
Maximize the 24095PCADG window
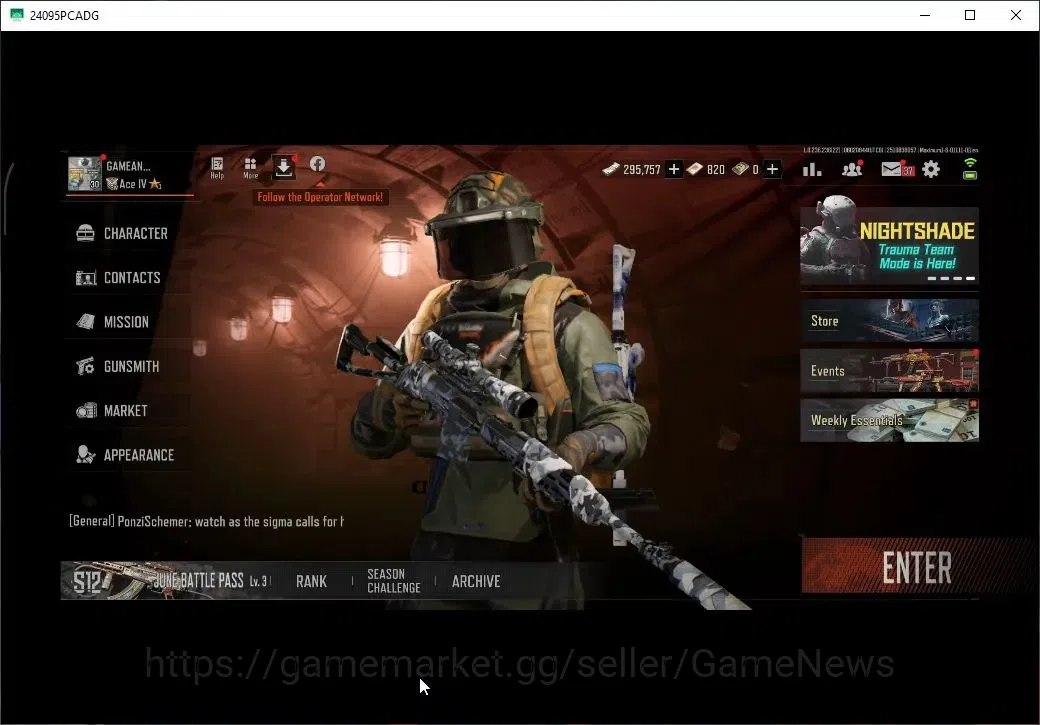click(970, 15)
